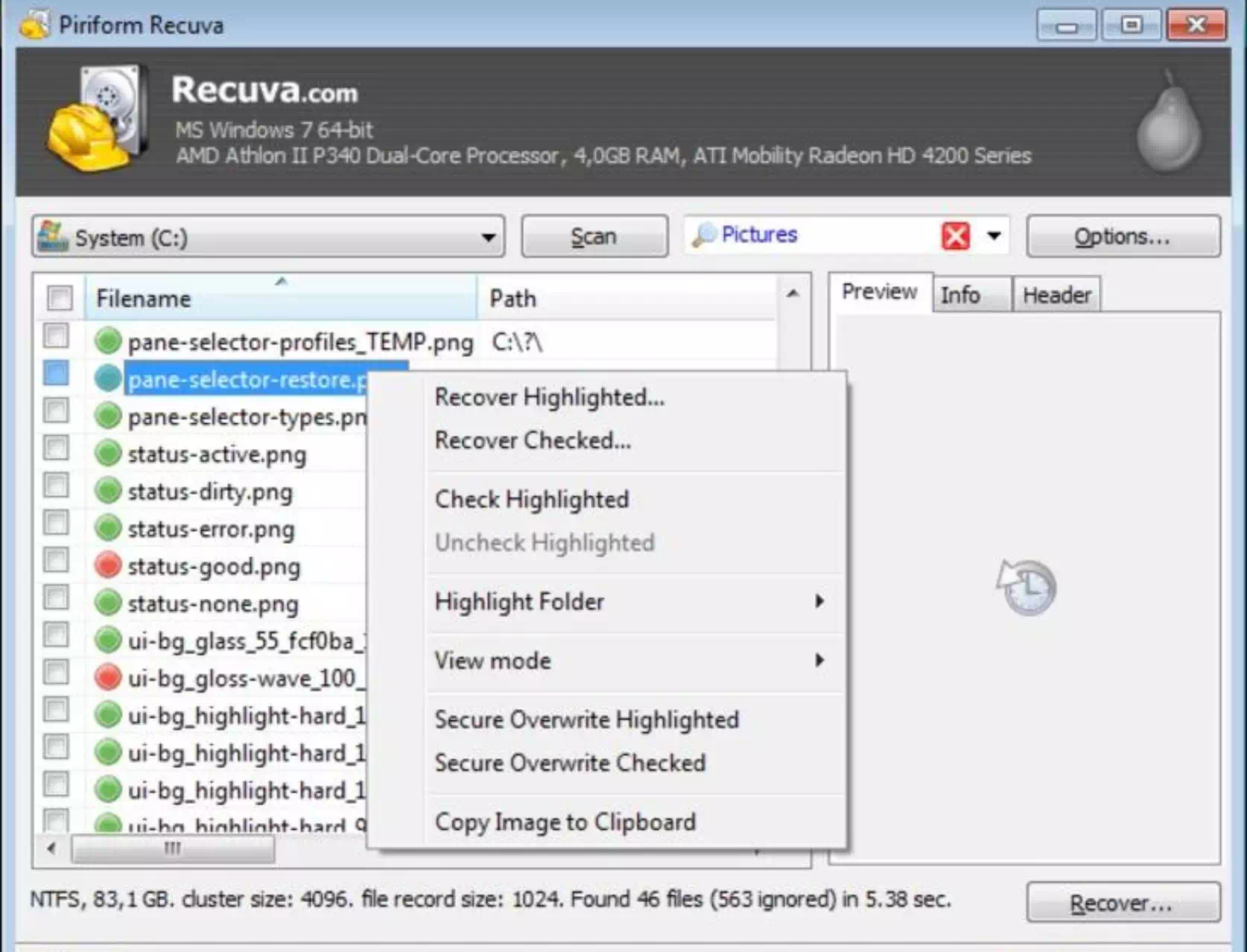This screenshot has width=1247, height=952.
Task: Click the magnifier icon beside Pictures
Action: 703,235
